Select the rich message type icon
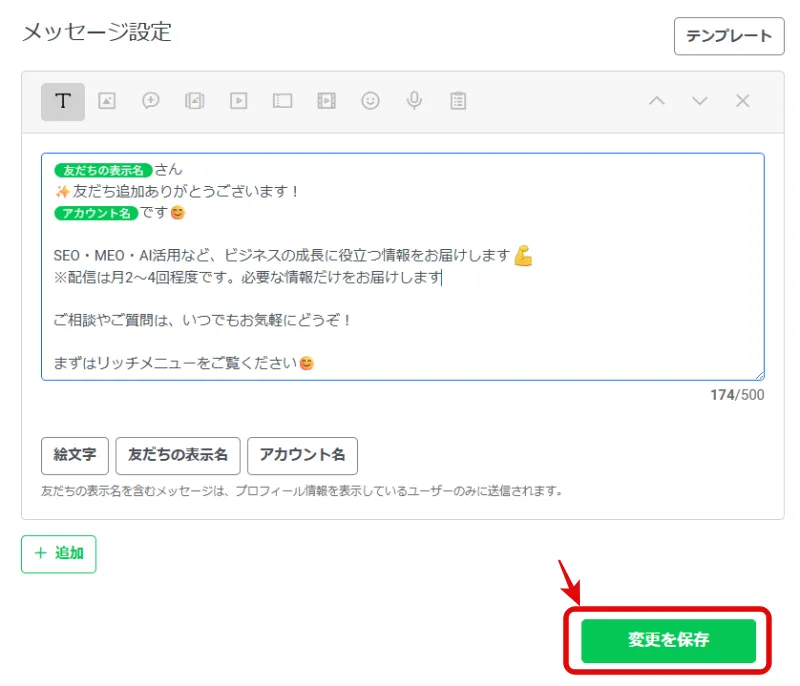This screenshot has height=686, width=800. tap(194, 101)
